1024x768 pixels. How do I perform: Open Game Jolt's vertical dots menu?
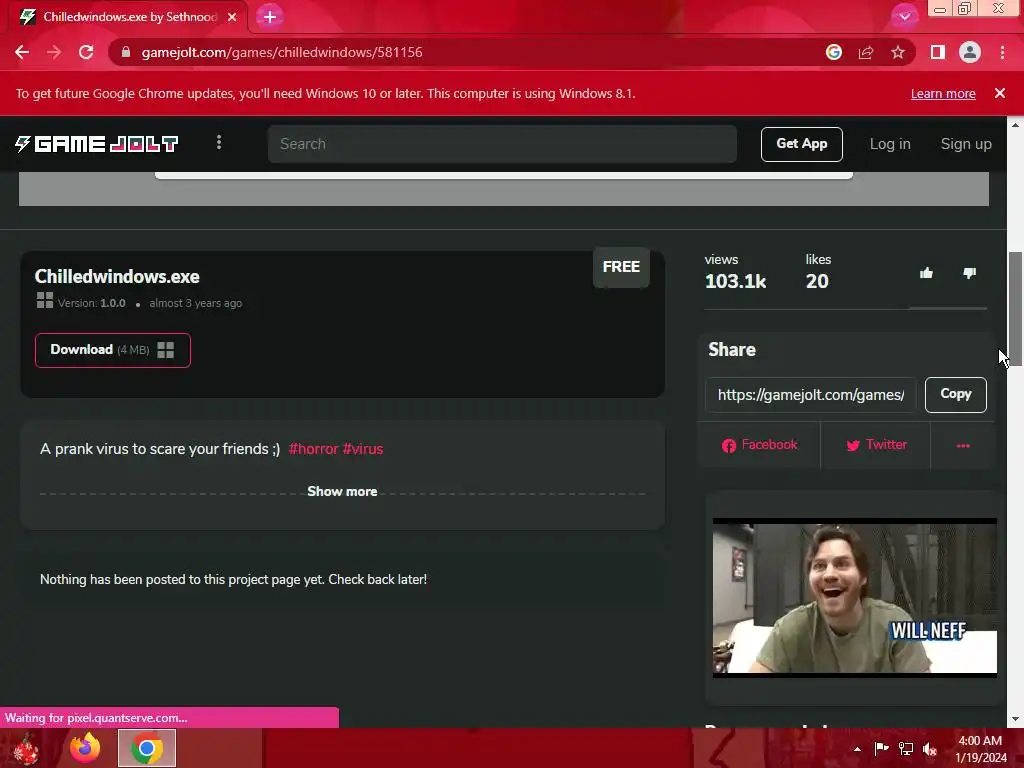(219, 142)
